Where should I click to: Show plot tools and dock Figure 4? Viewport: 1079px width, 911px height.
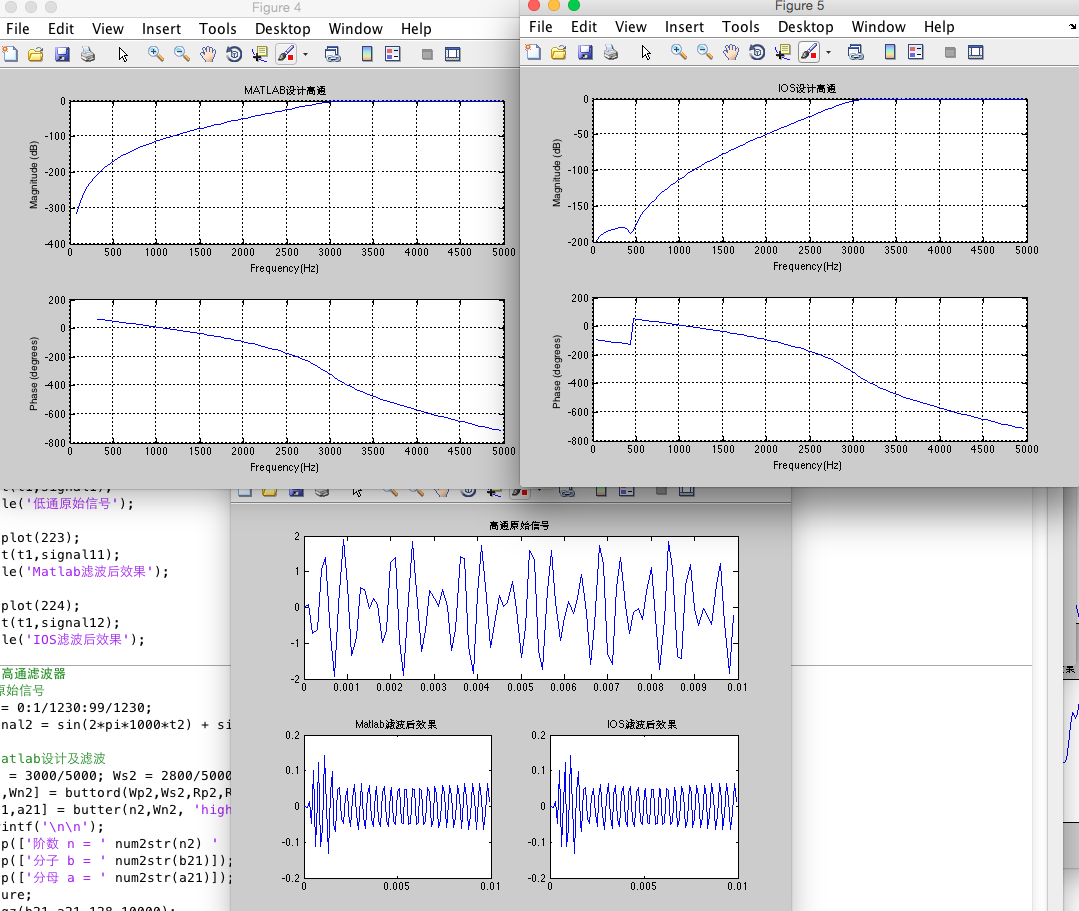(x=453, y=54)
